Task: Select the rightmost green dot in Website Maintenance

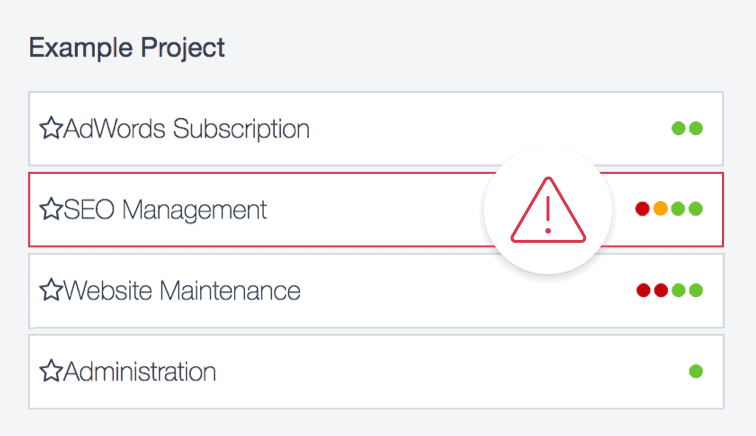Action: tap(696, 291)
